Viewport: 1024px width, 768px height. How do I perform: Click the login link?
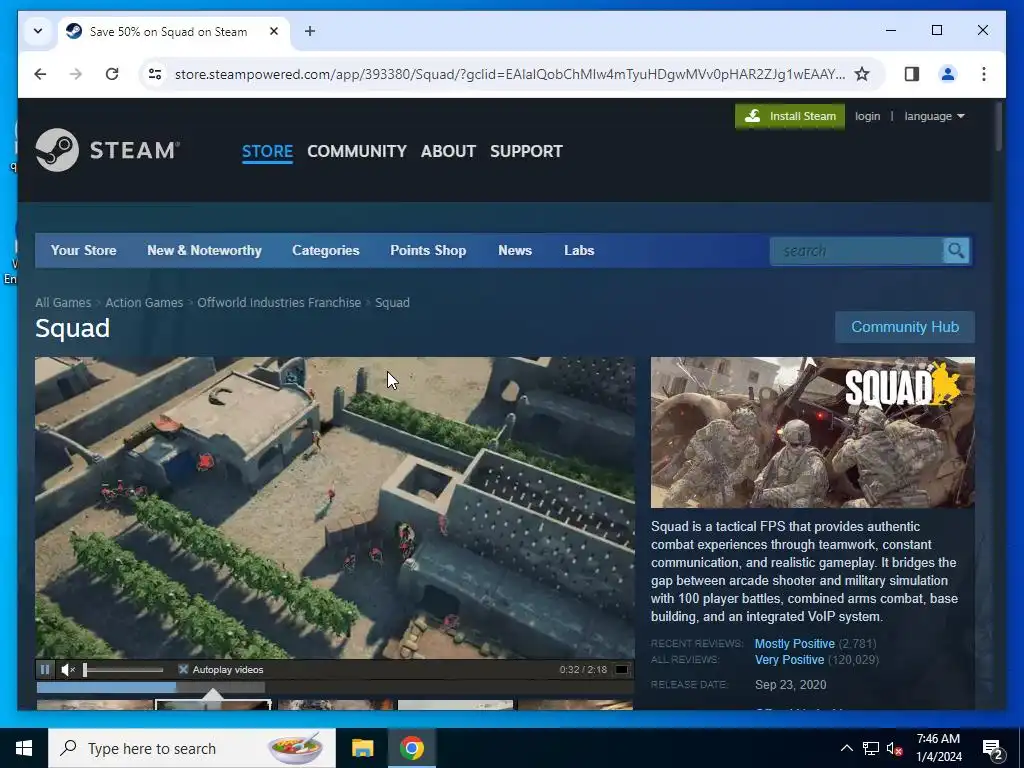tap(867, 116)
